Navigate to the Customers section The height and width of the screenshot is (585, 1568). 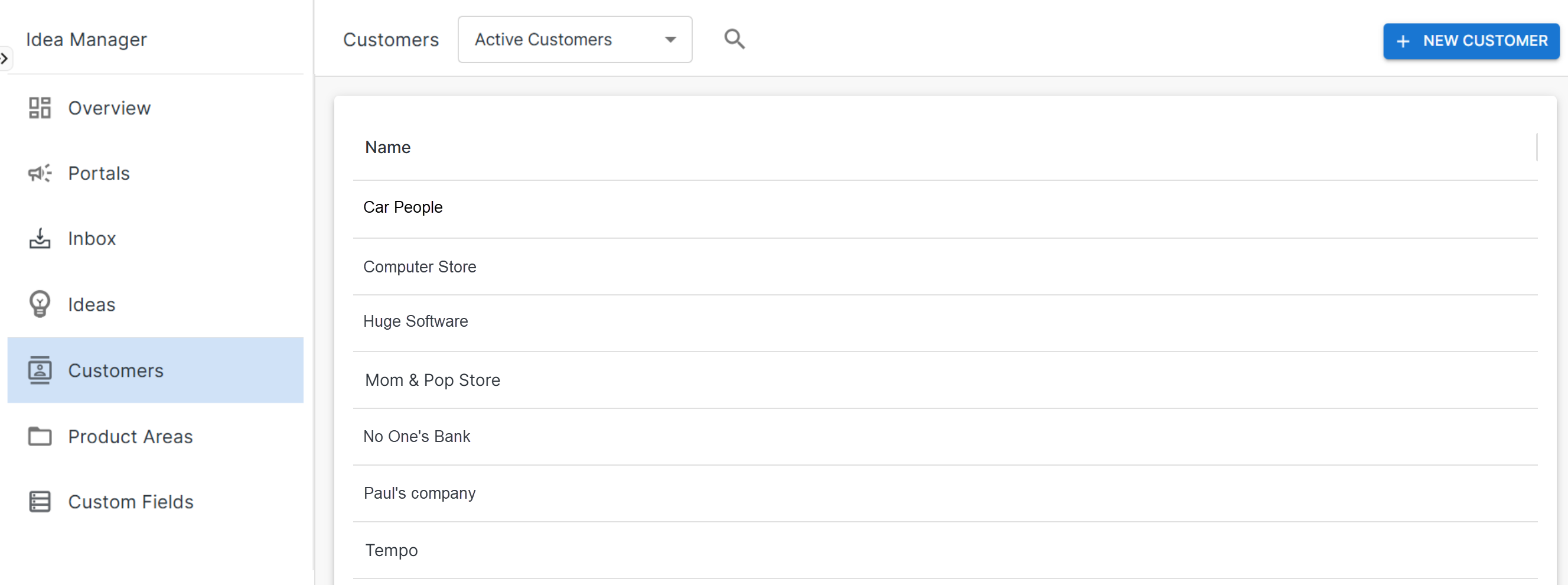pyautogui.click(x=116, y=369)
